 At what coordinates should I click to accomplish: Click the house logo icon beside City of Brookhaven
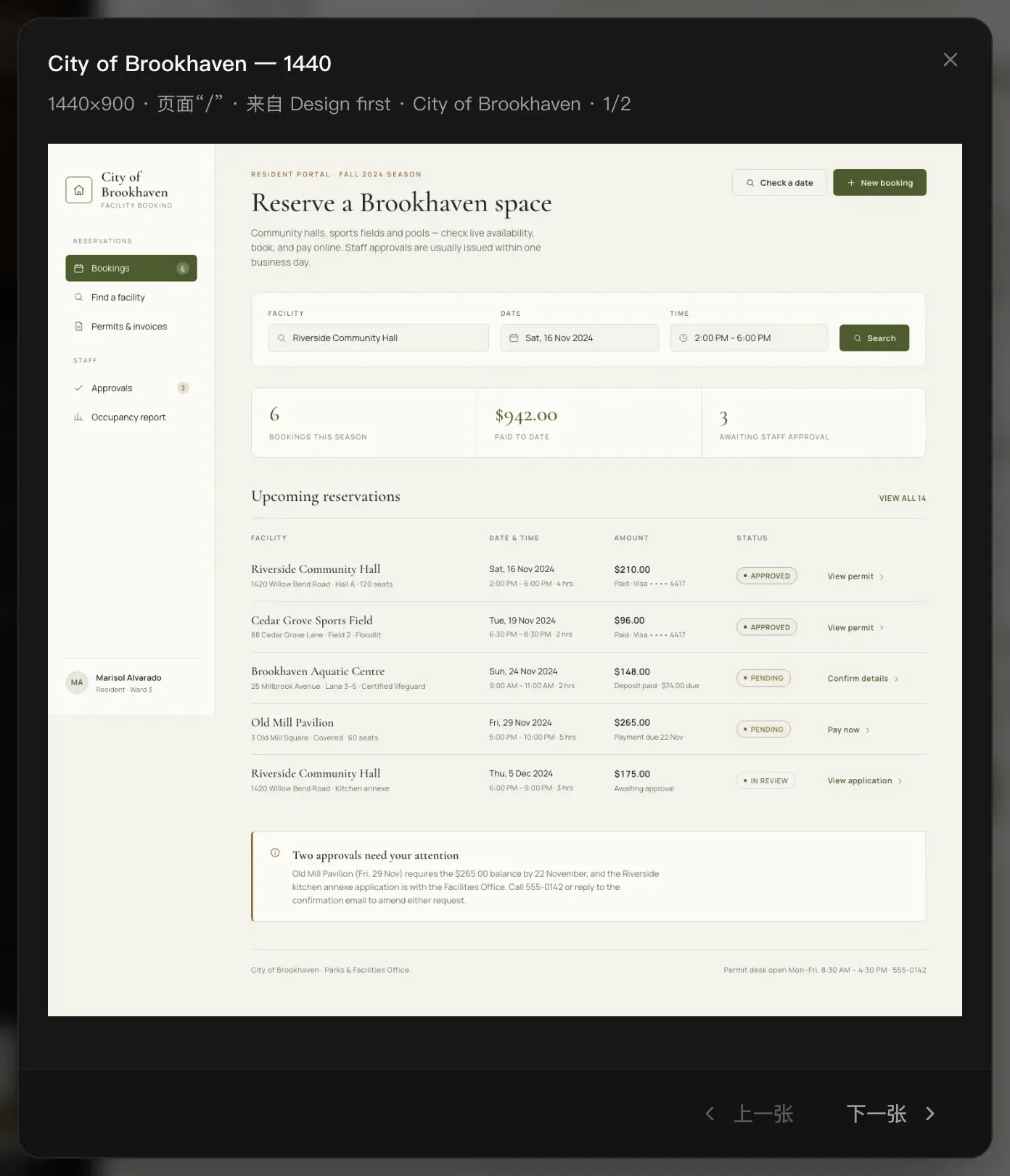click(79, 190)
